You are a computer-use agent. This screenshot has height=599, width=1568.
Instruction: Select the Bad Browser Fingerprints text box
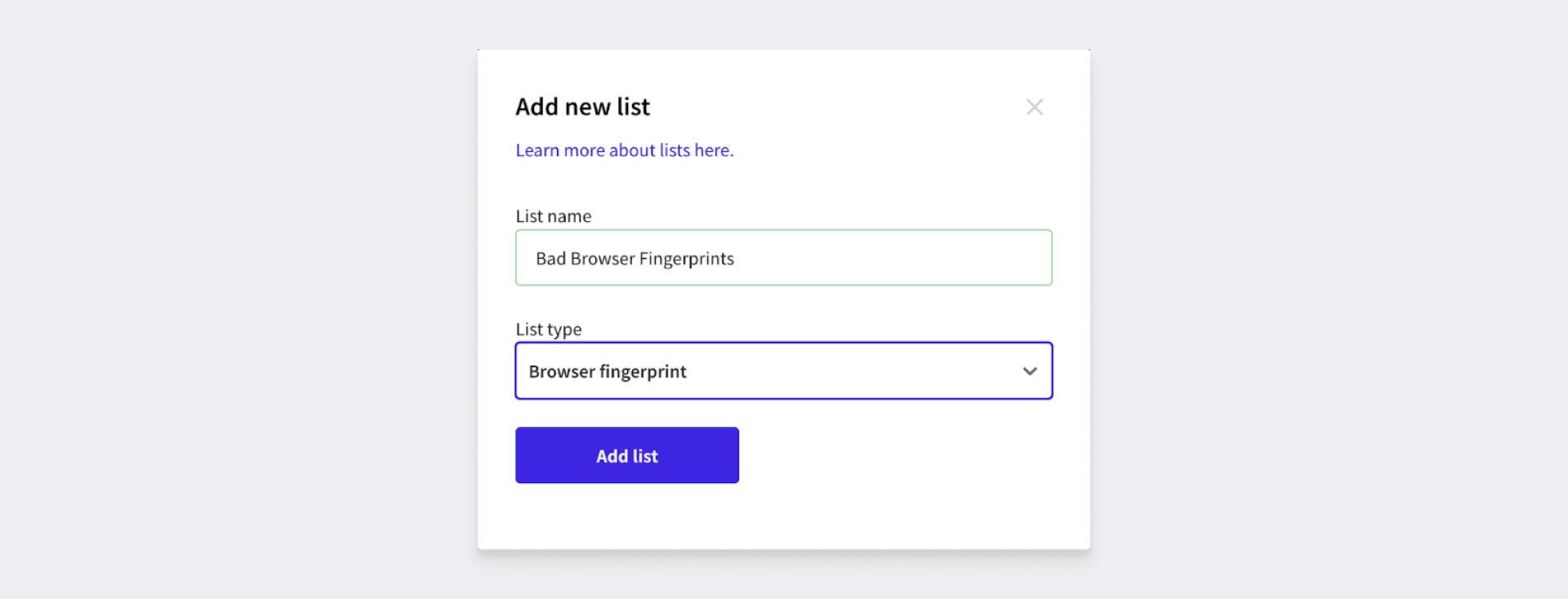point(783,258)
